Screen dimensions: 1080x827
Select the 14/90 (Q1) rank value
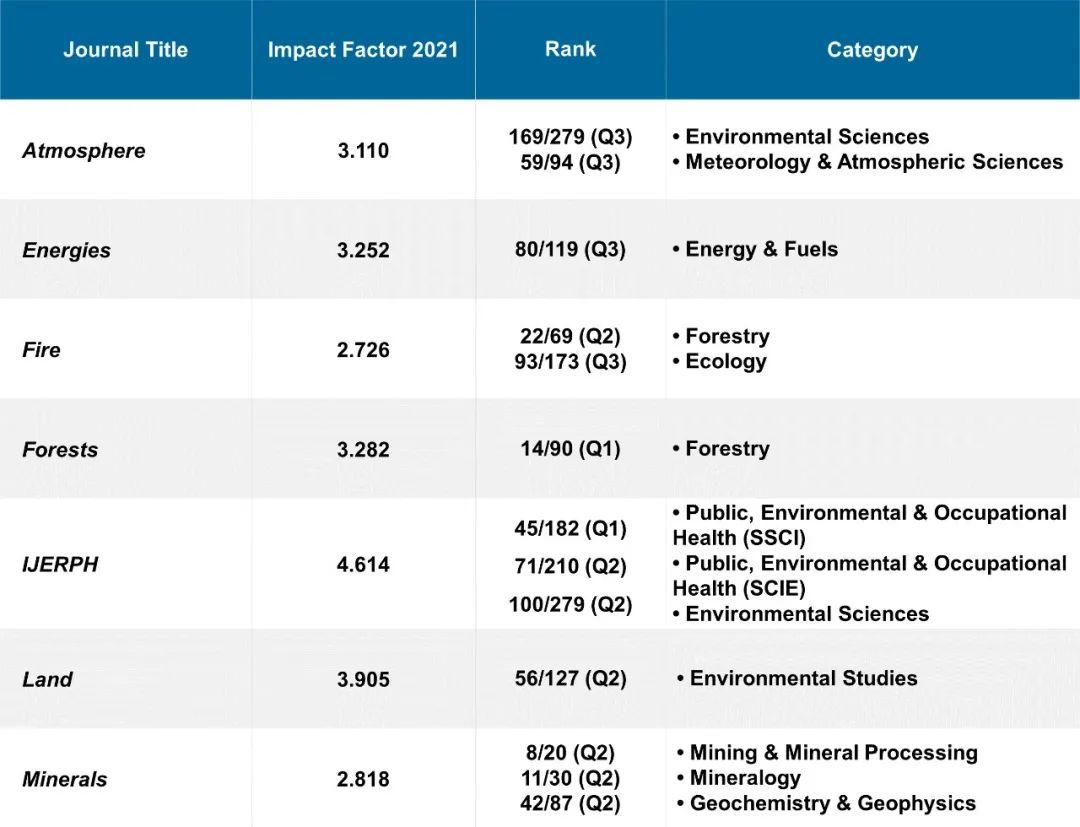[x=570, y=450]
